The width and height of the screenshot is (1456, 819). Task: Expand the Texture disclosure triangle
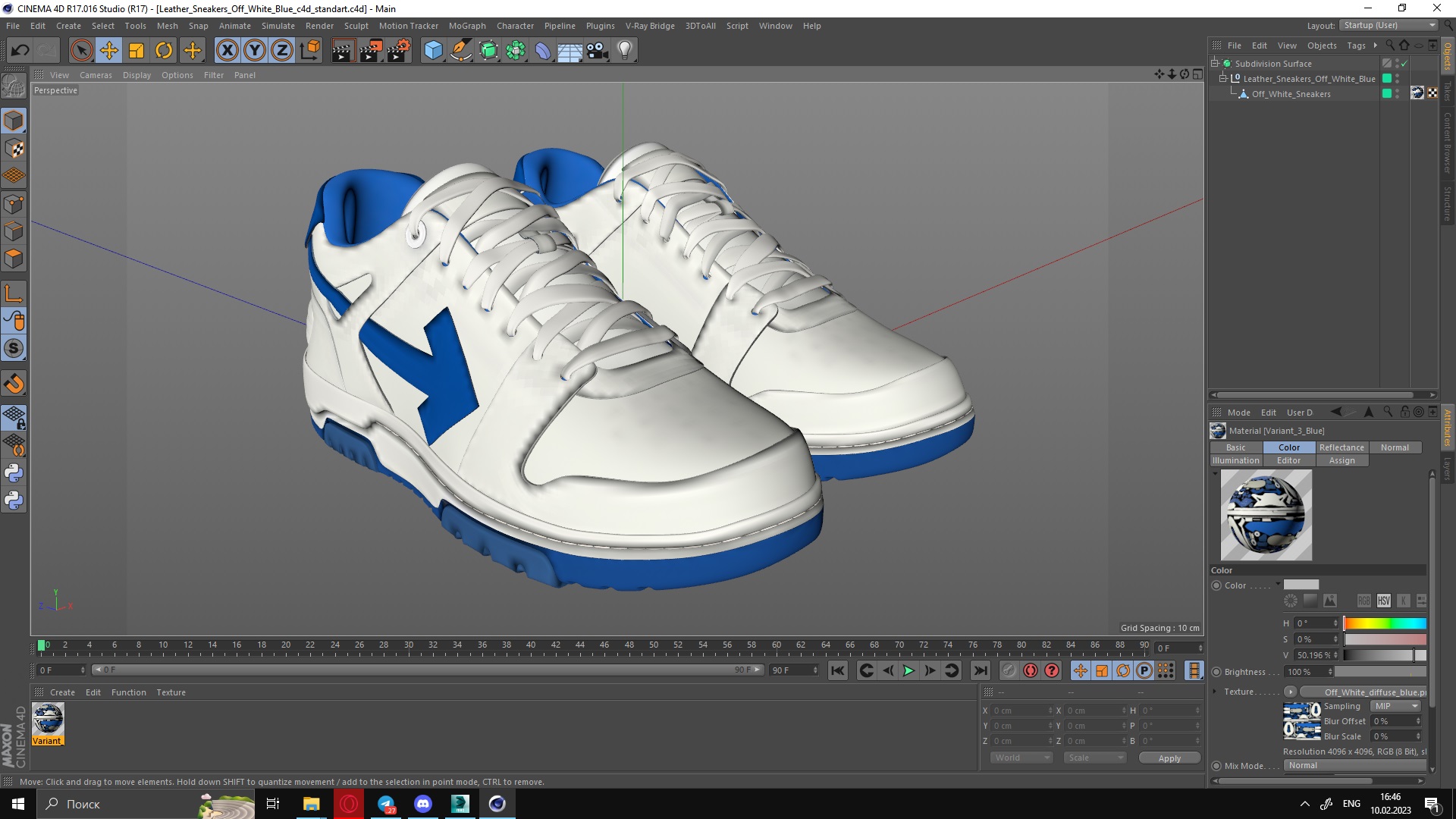pos(1215,692)
